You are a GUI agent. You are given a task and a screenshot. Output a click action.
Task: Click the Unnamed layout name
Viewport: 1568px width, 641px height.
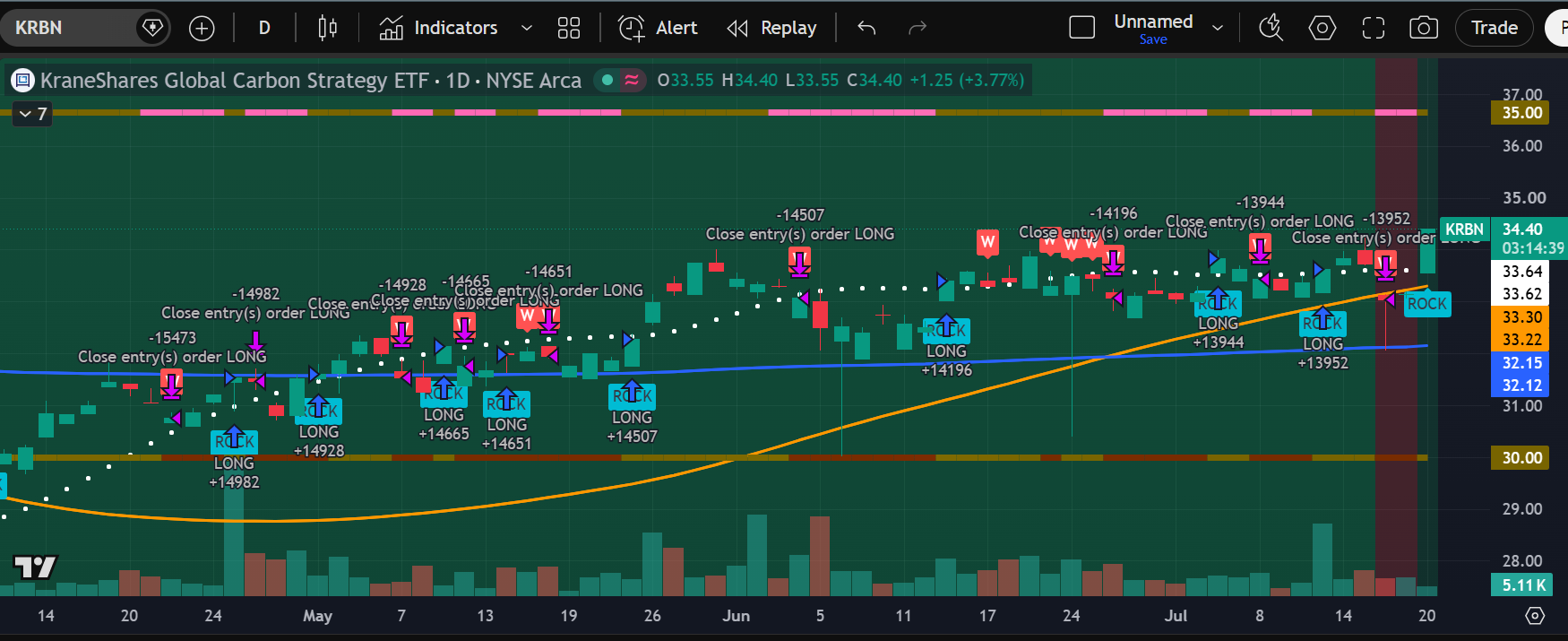pyautogui.click(x=1153, y=21)
